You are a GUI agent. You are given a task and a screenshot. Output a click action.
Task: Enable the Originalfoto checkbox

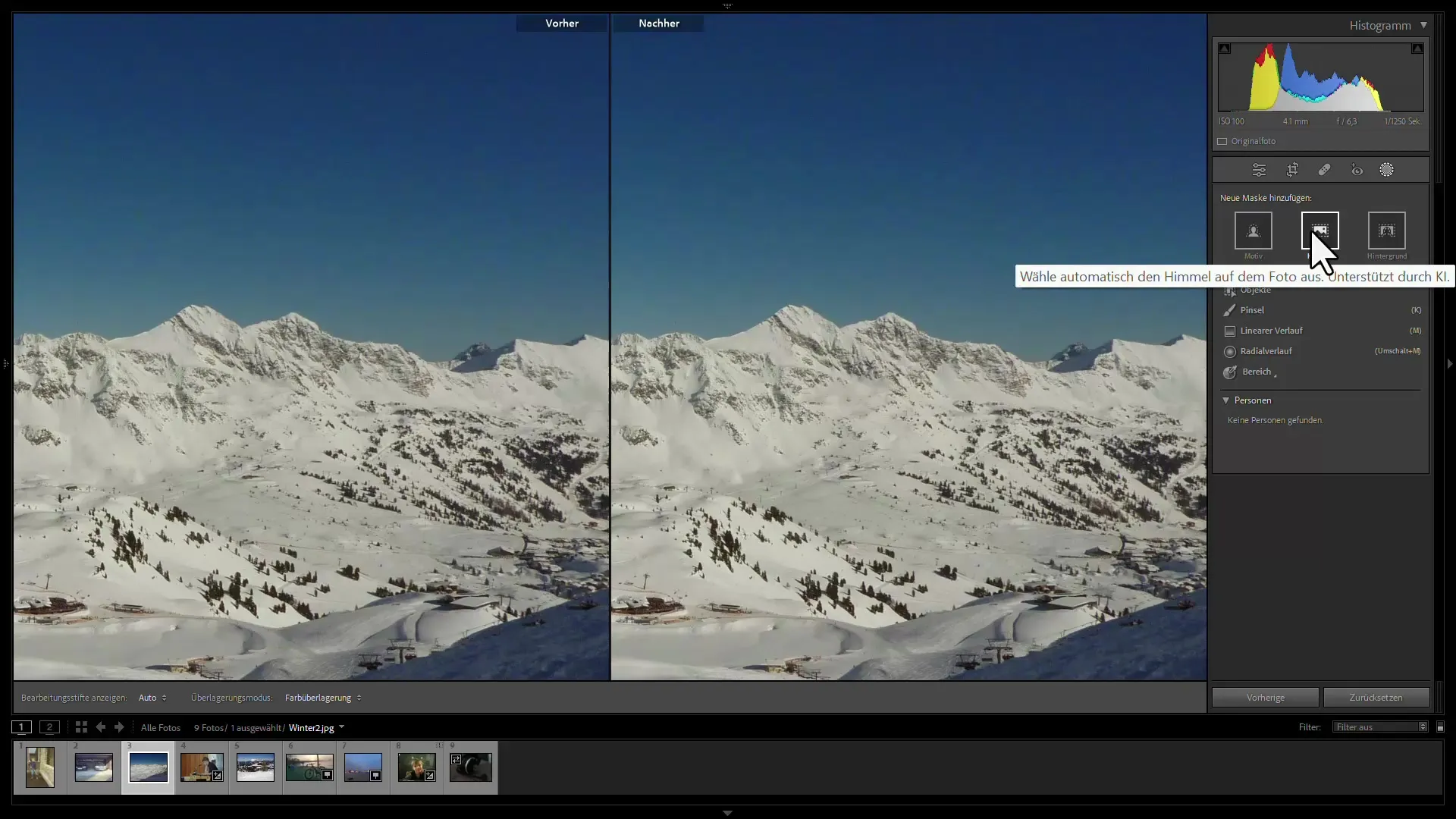(1222, 141)
